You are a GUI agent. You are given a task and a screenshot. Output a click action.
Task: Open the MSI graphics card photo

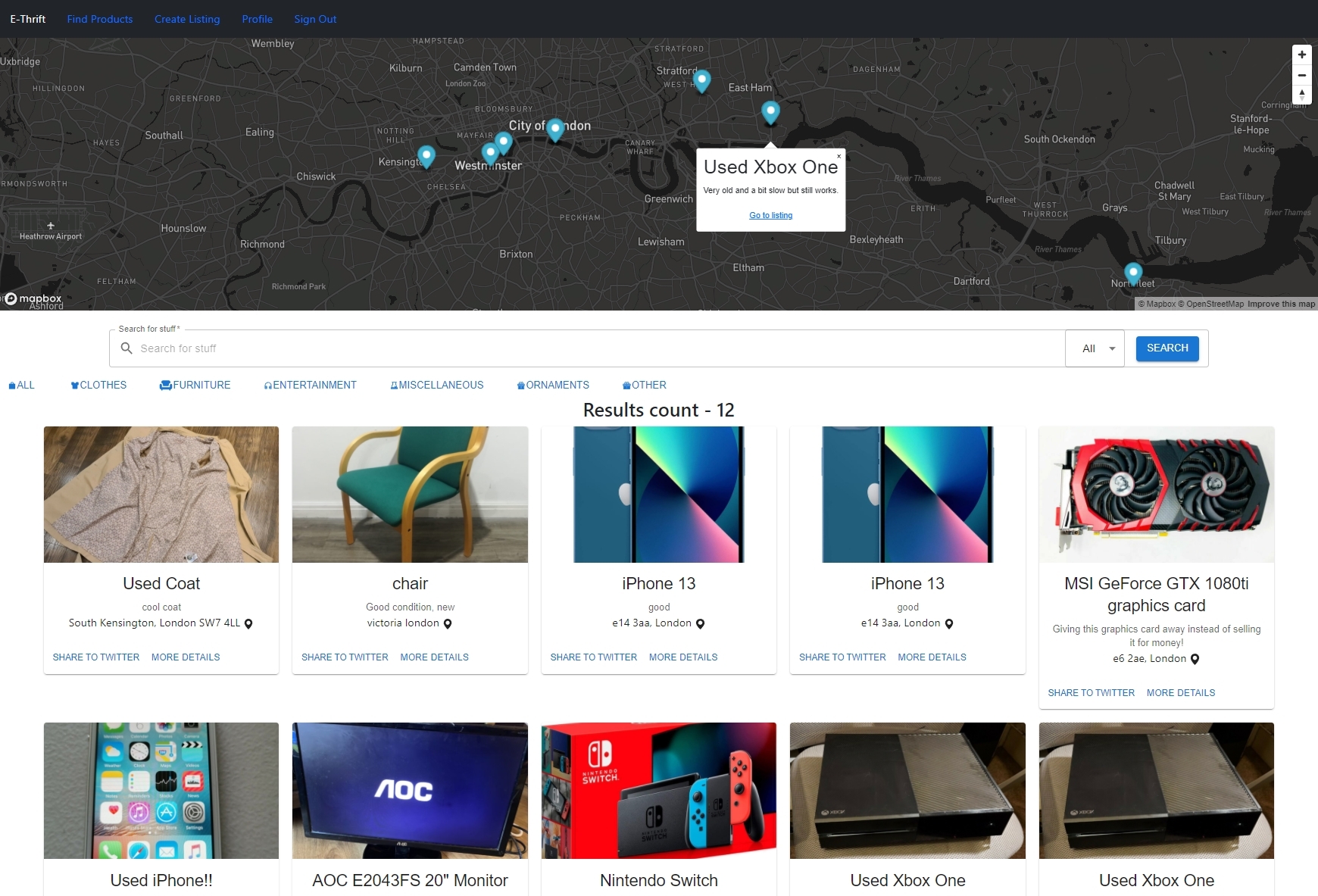pyautogui.click(x=1156, y=495)
